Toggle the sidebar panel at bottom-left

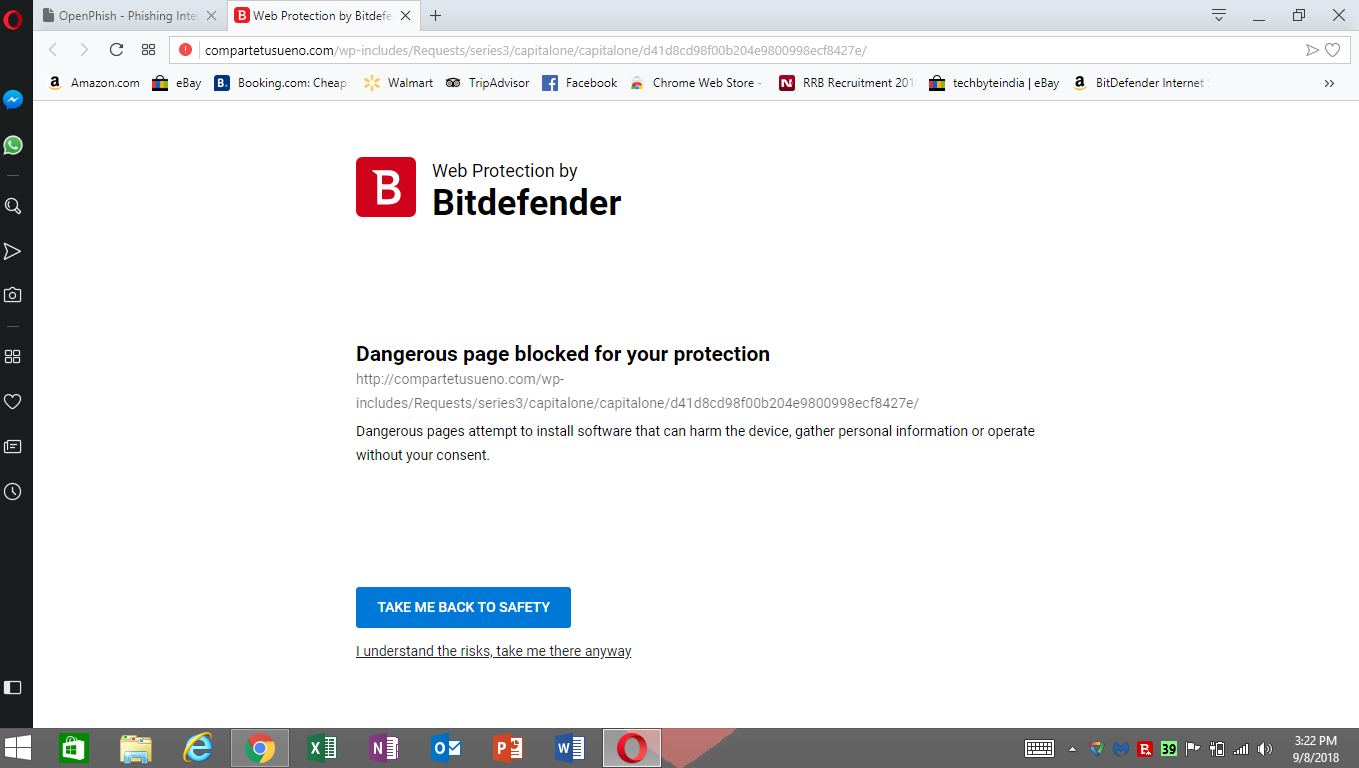[x=13, y=687]
